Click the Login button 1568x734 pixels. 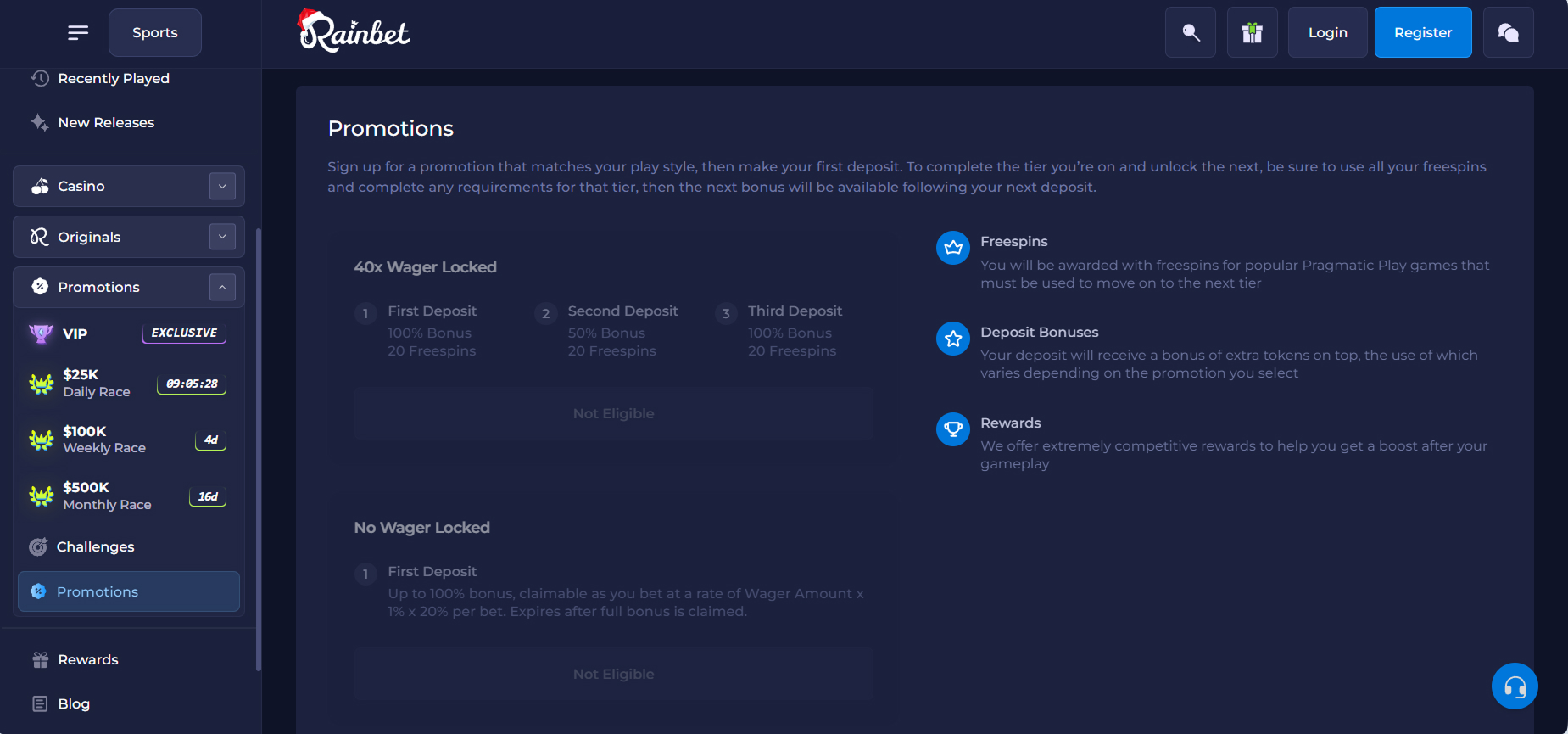pyautogui.click(x=1327, y=32)
